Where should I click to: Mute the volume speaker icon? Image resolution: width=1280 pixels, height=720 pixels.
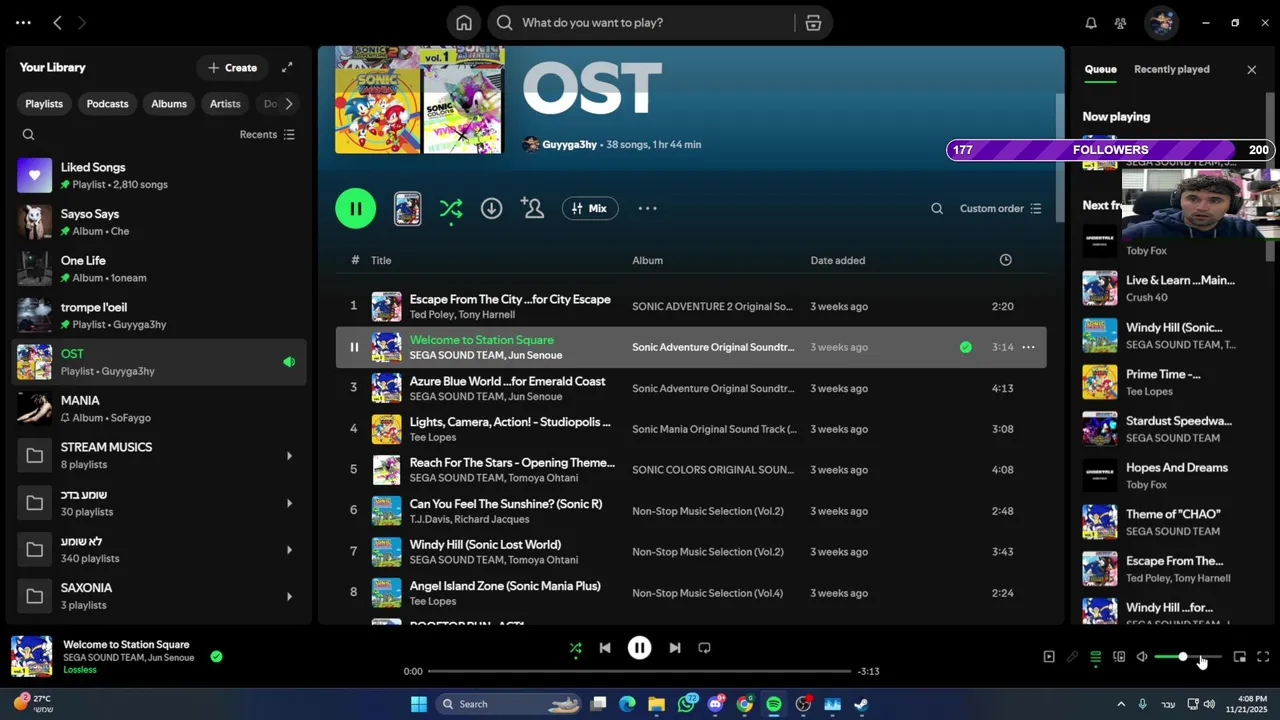1142,657
